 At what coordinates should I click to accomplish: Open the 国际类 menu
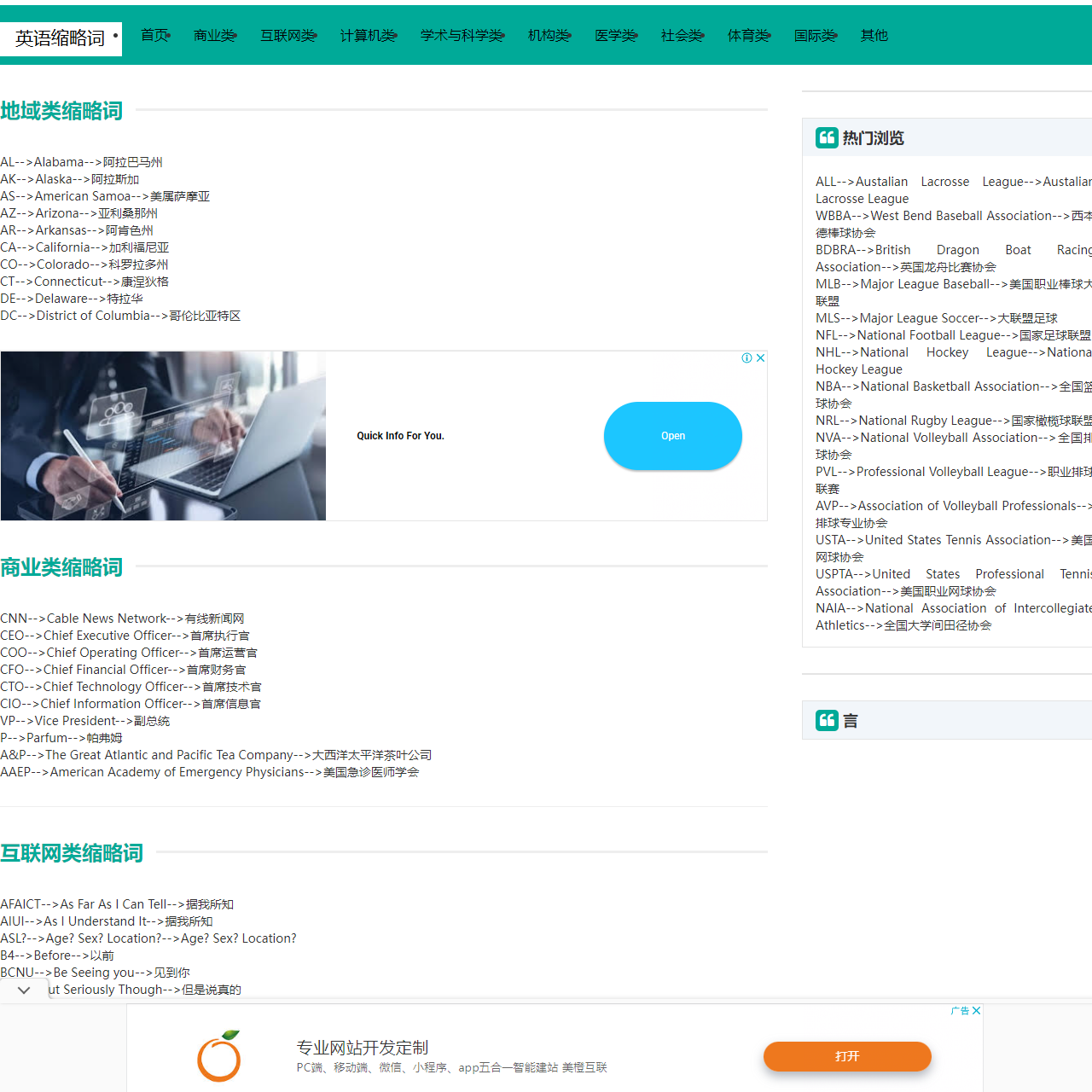click(x=816, y=35)
